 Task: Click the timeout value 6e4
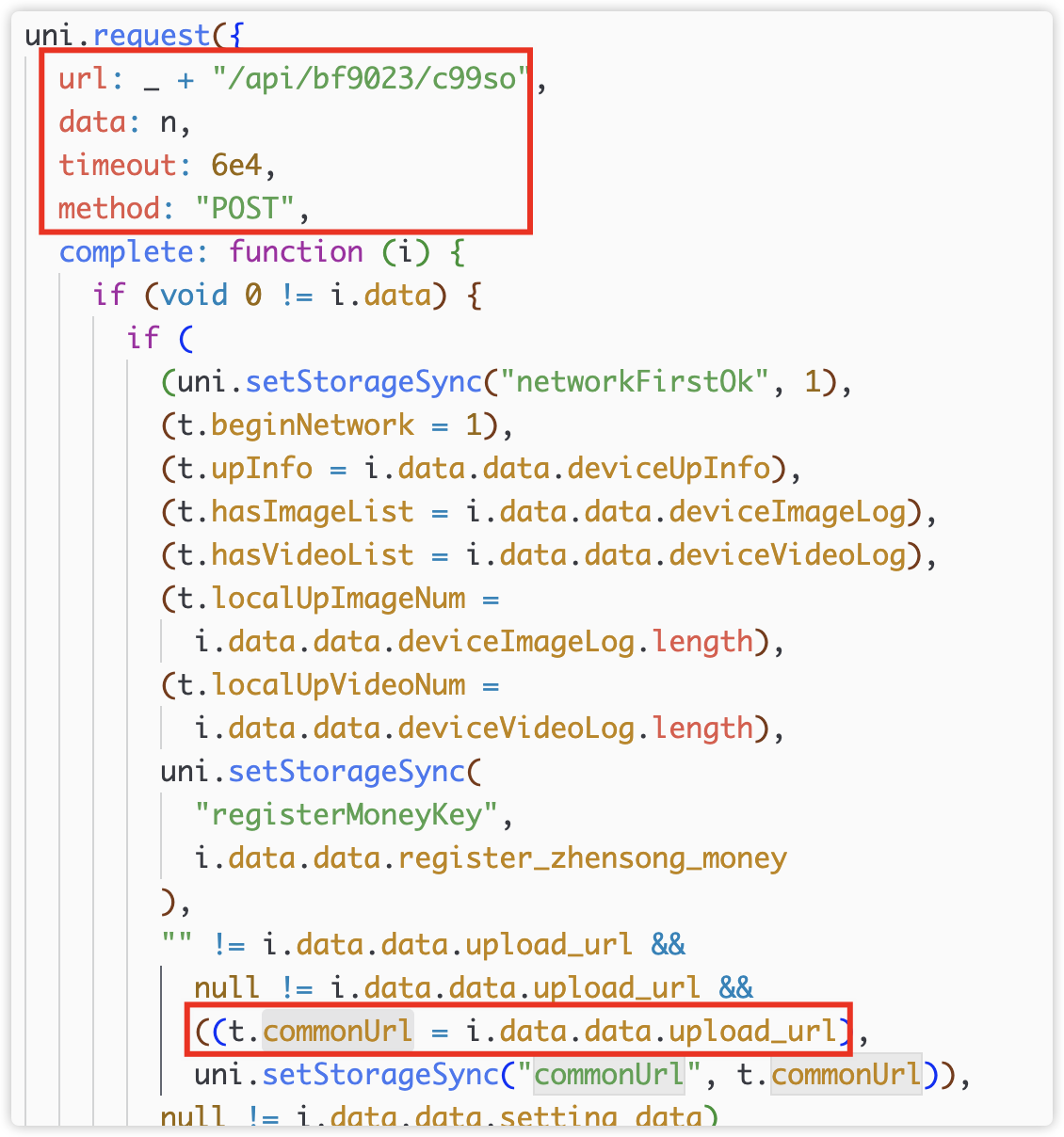236,165
